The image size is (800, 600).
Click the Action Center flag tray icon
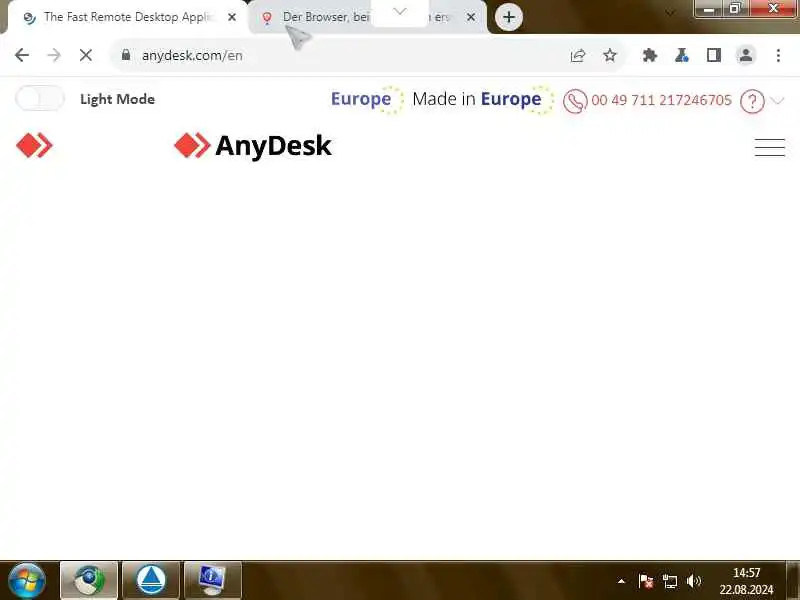coord(645,581)
